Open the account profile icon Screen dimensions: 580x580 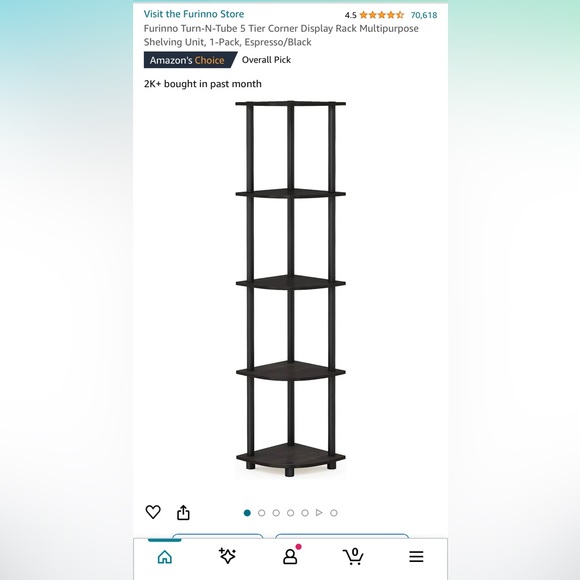(290, 556)
